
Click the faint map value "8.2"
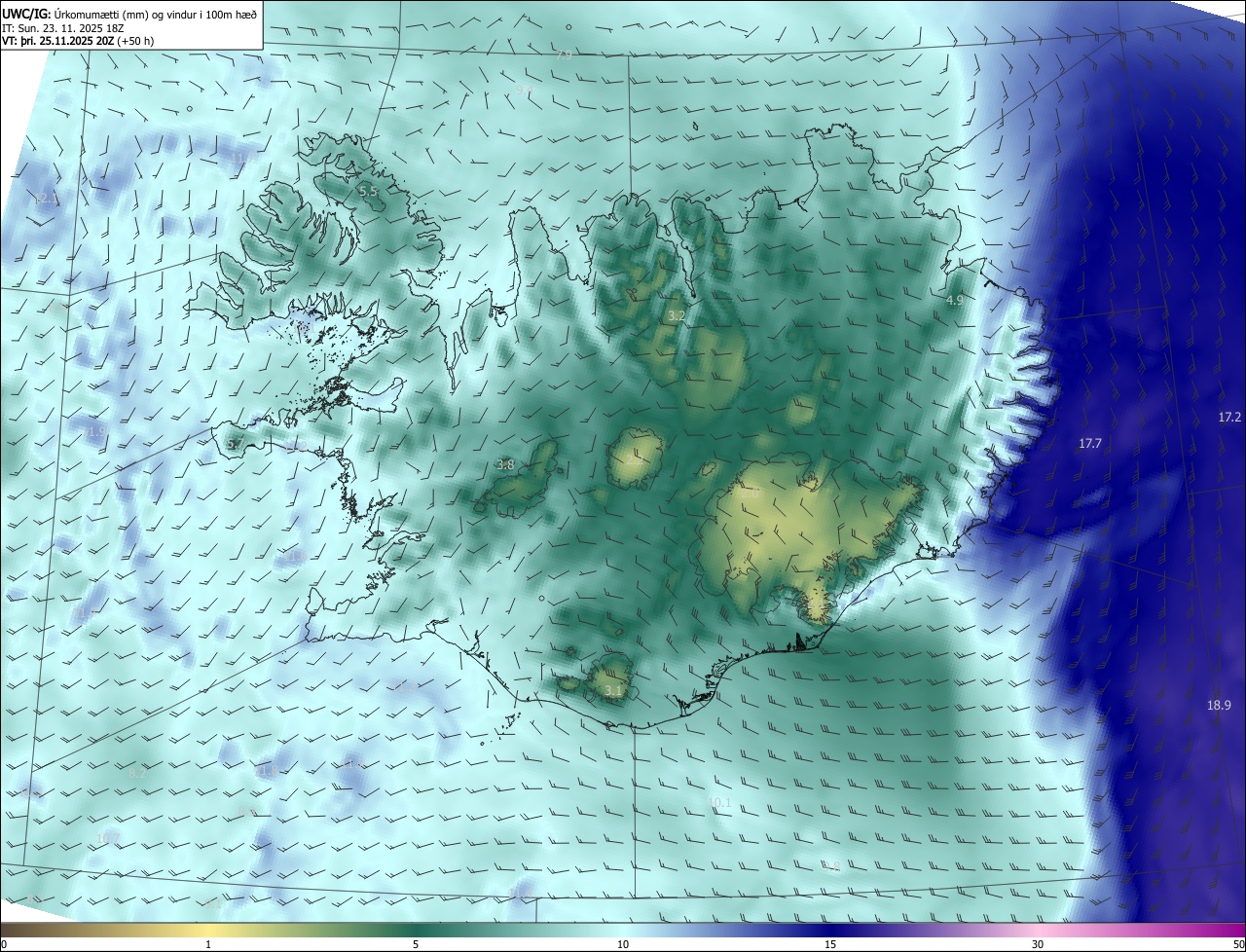point(137,774)
